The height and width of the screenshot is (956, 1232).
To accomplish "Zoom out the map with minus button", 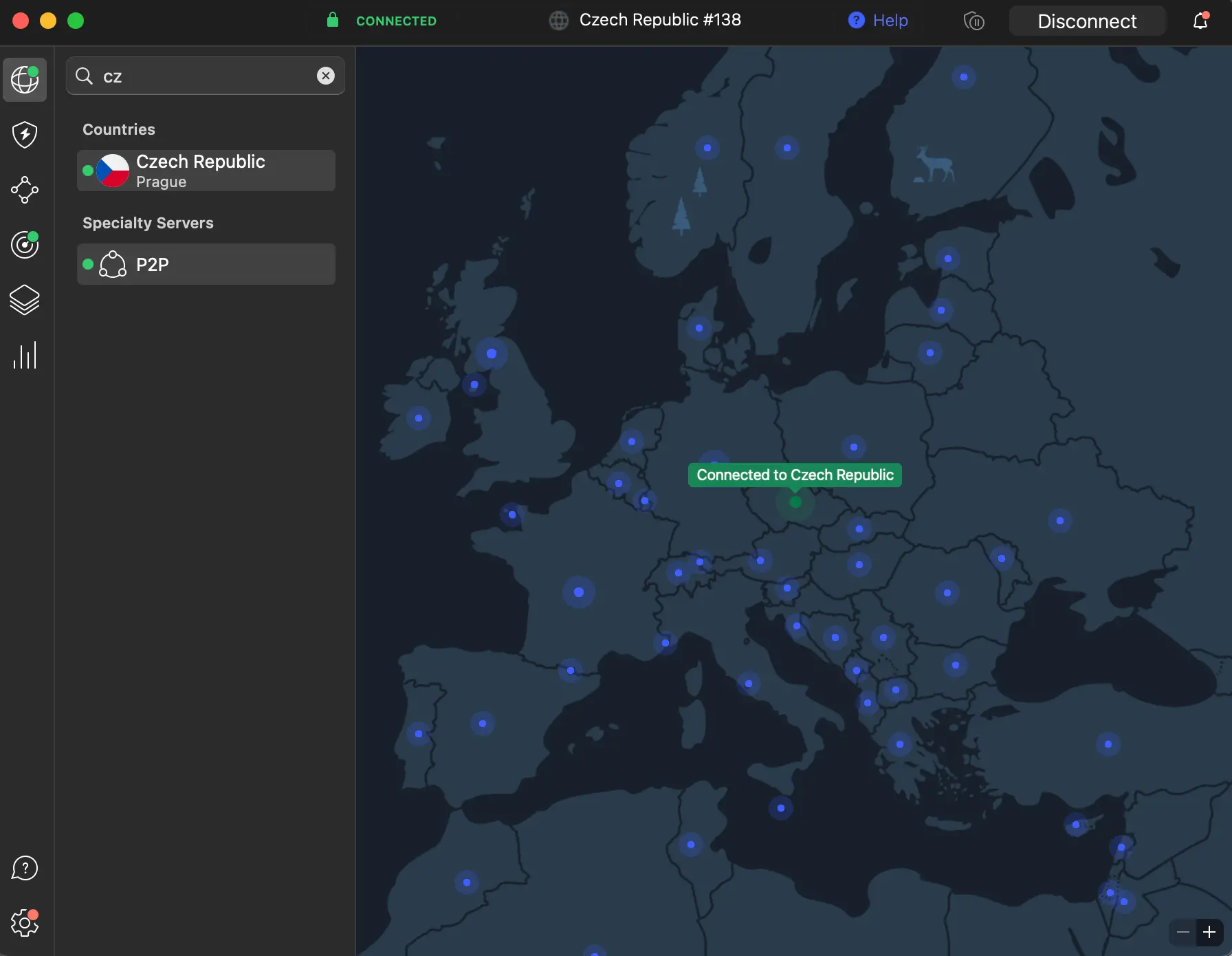I will (1183, 932).
